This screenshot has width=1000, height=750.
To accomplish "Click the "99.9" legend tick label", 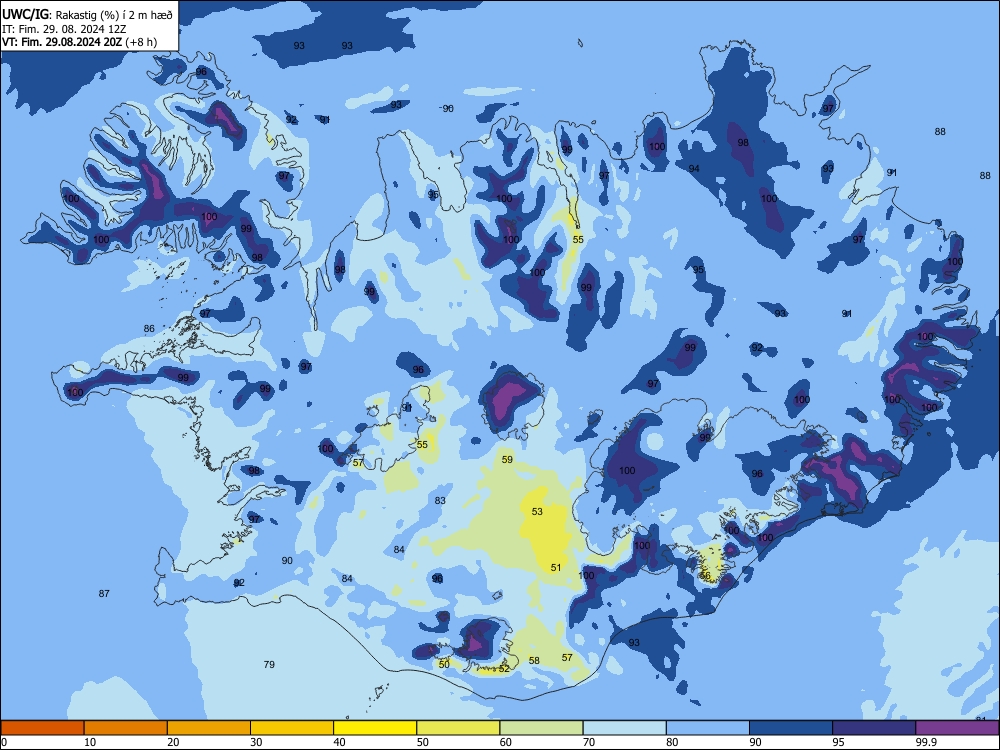I will [x=925, y=742].
